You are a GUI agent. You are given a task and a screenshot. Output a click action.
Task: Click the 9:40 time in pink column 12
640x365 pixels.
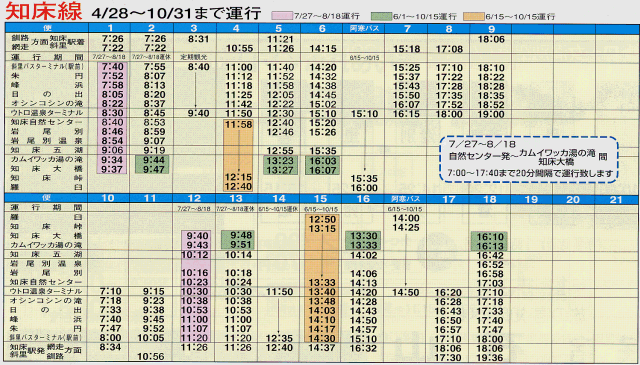click(196, 236)
